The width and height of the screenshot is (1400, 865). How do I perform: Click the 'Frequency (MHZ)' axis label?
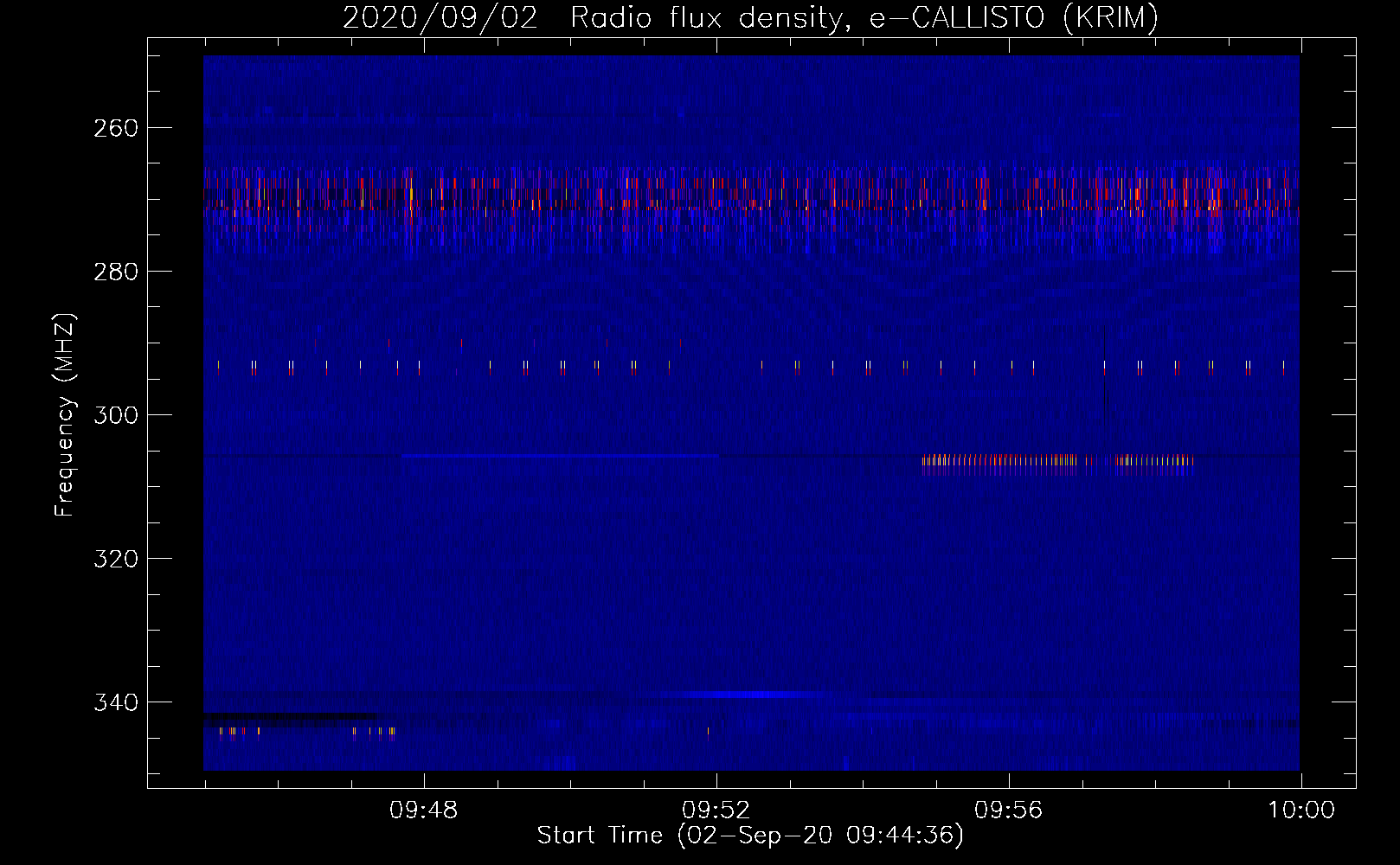65,414
